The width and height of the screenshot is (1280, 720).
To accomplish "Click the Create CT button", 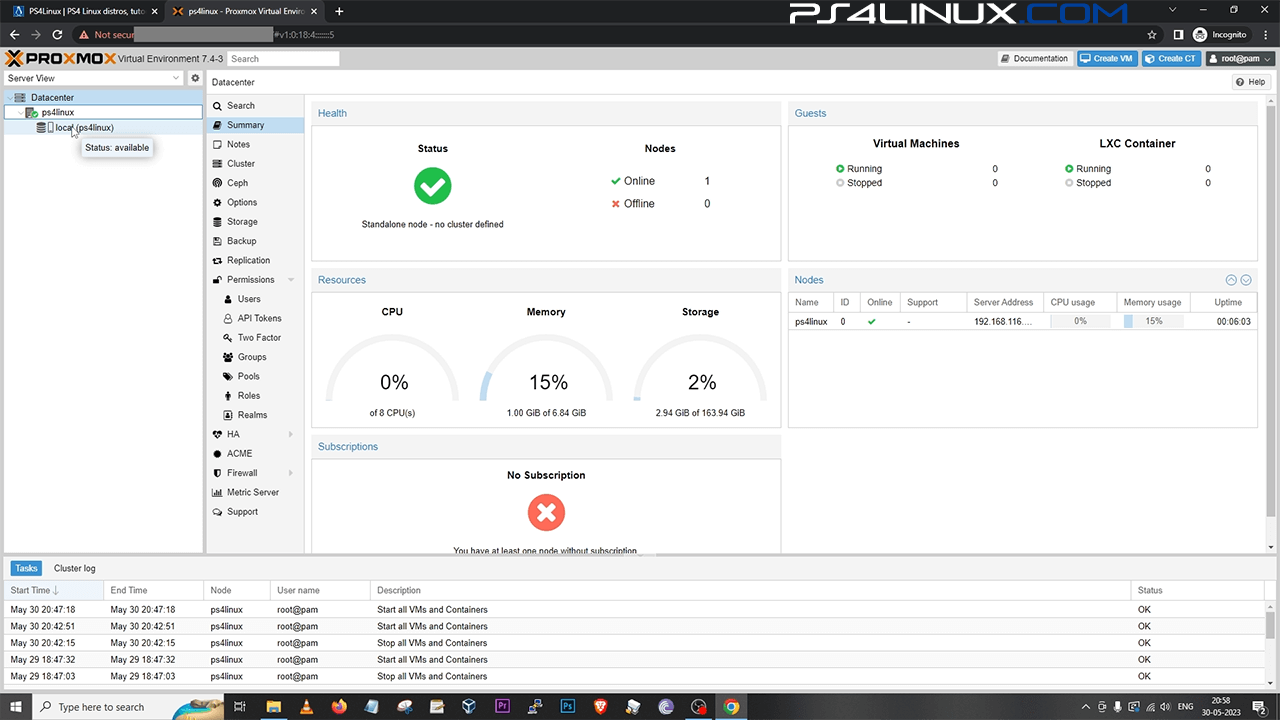I will pyautogui.click(x=1171, y=59).
